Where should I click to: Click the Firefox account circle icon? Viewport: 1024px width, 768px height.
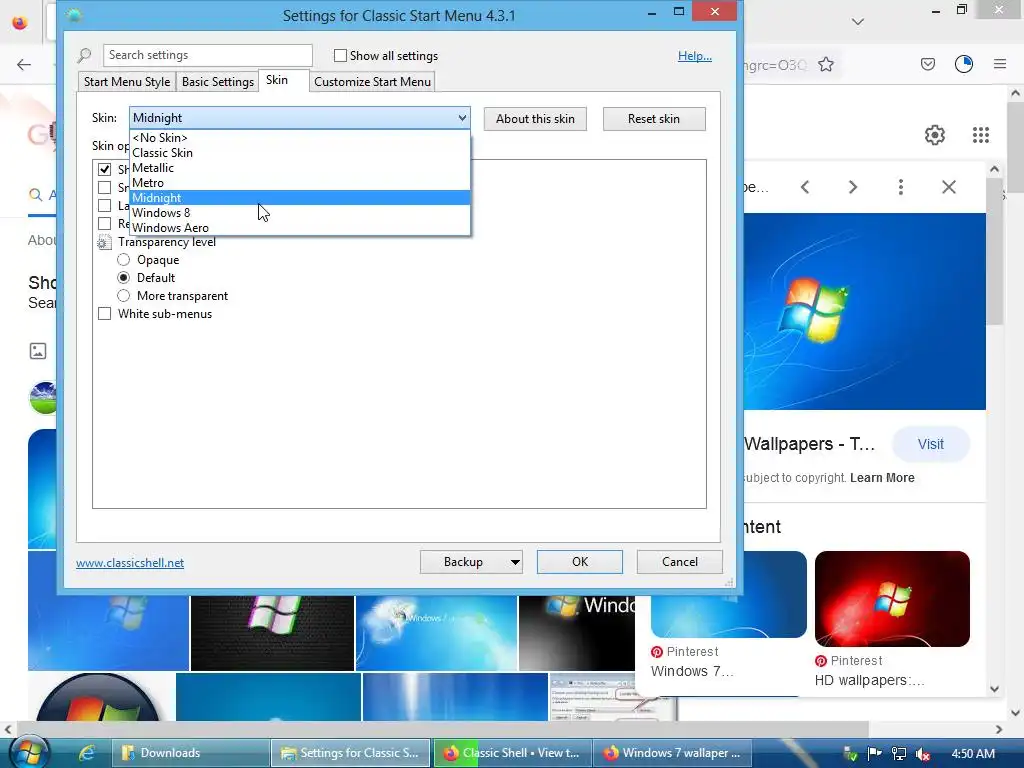(964, 64)
